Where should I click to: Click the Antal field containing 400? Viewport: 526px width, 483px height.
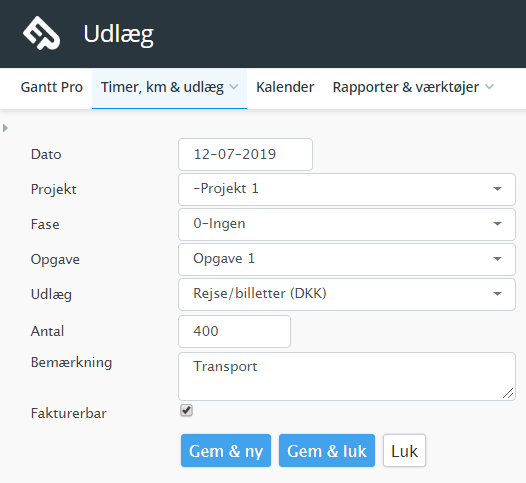234,331
